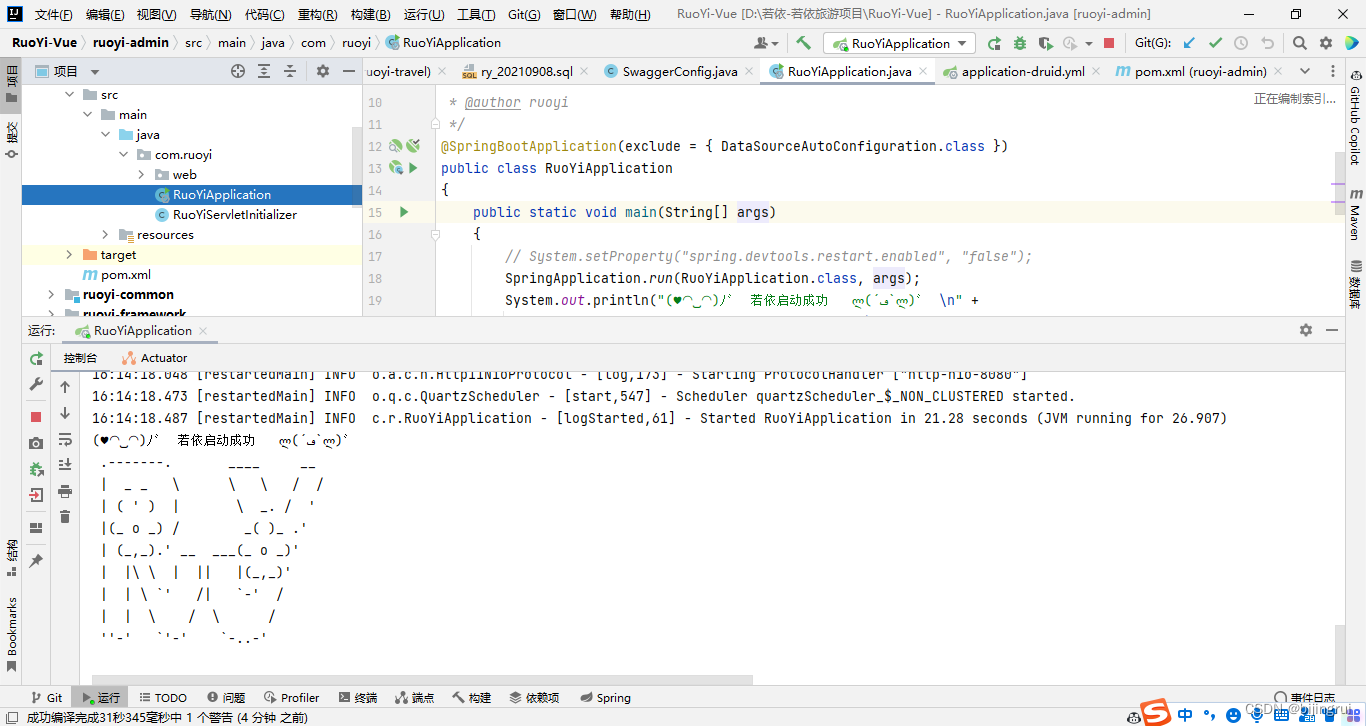
Task: Open IDE settings gear in the main toolbar
Action: tap(1326, 43)
